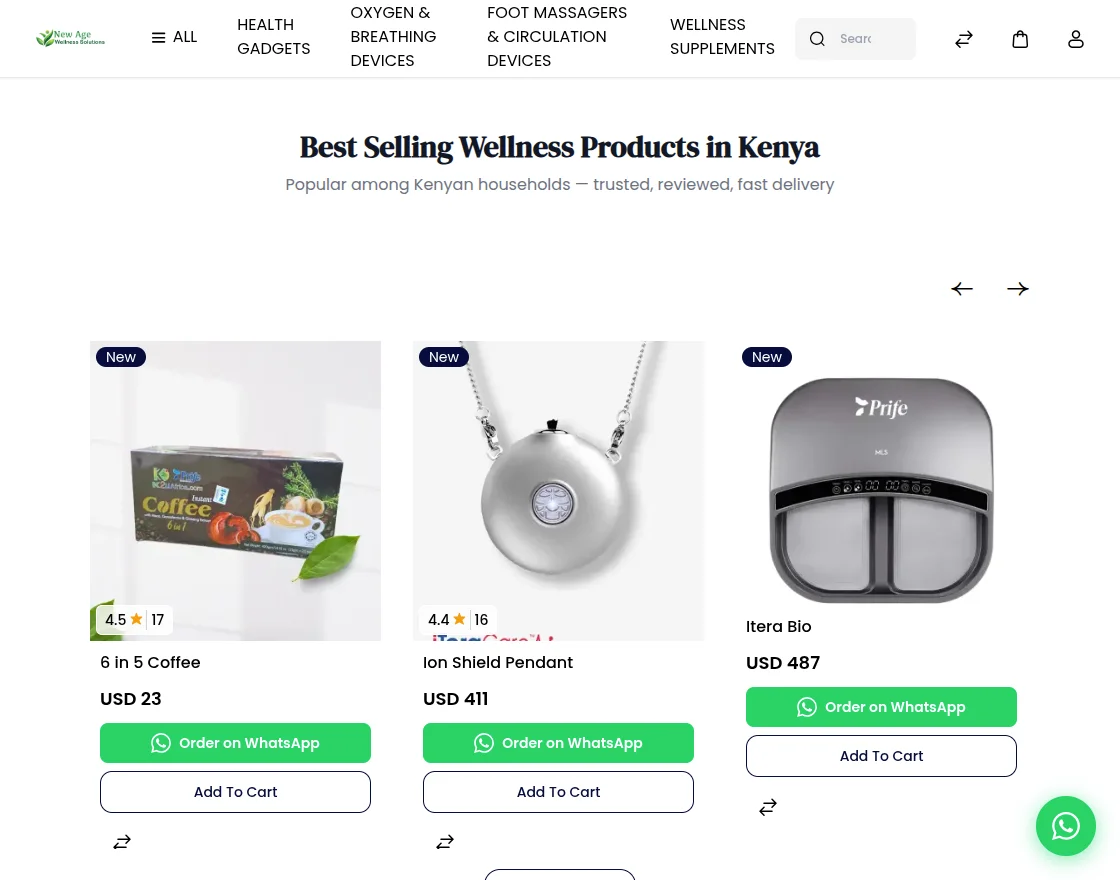This screenshot has height=880, width=1120.
Task: Add Ion Shield Pendant to cart
Action: click(x=558, y=791)
